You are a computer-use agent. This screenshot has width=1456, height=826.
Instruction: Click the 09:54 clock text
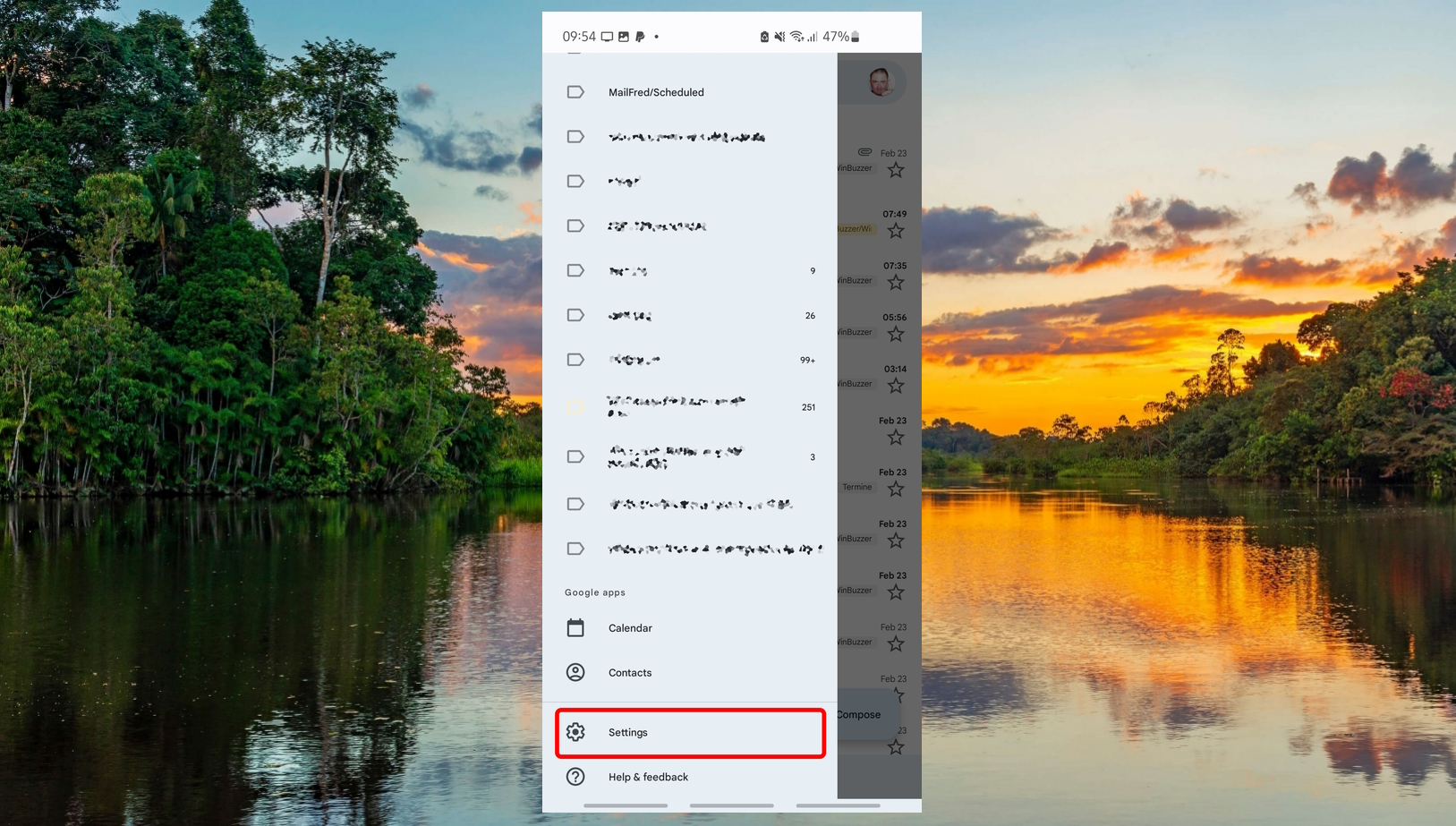(x=579, y=37)
